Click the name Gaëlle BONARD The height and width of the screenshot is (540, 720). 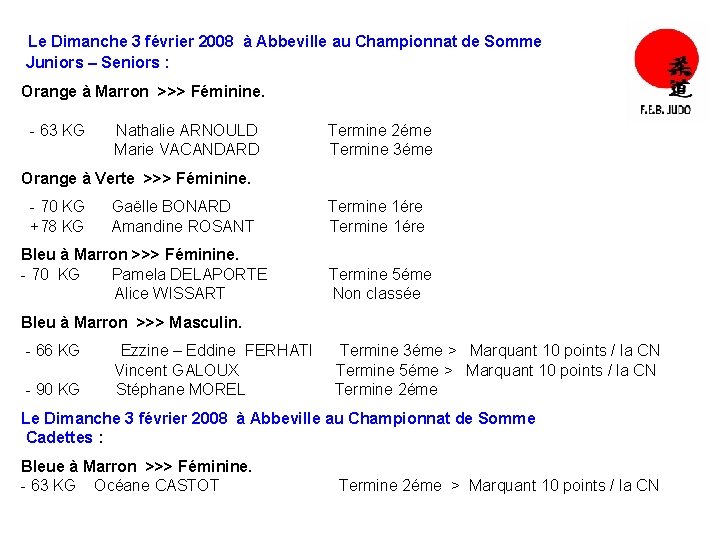click(x=171, y=207)
